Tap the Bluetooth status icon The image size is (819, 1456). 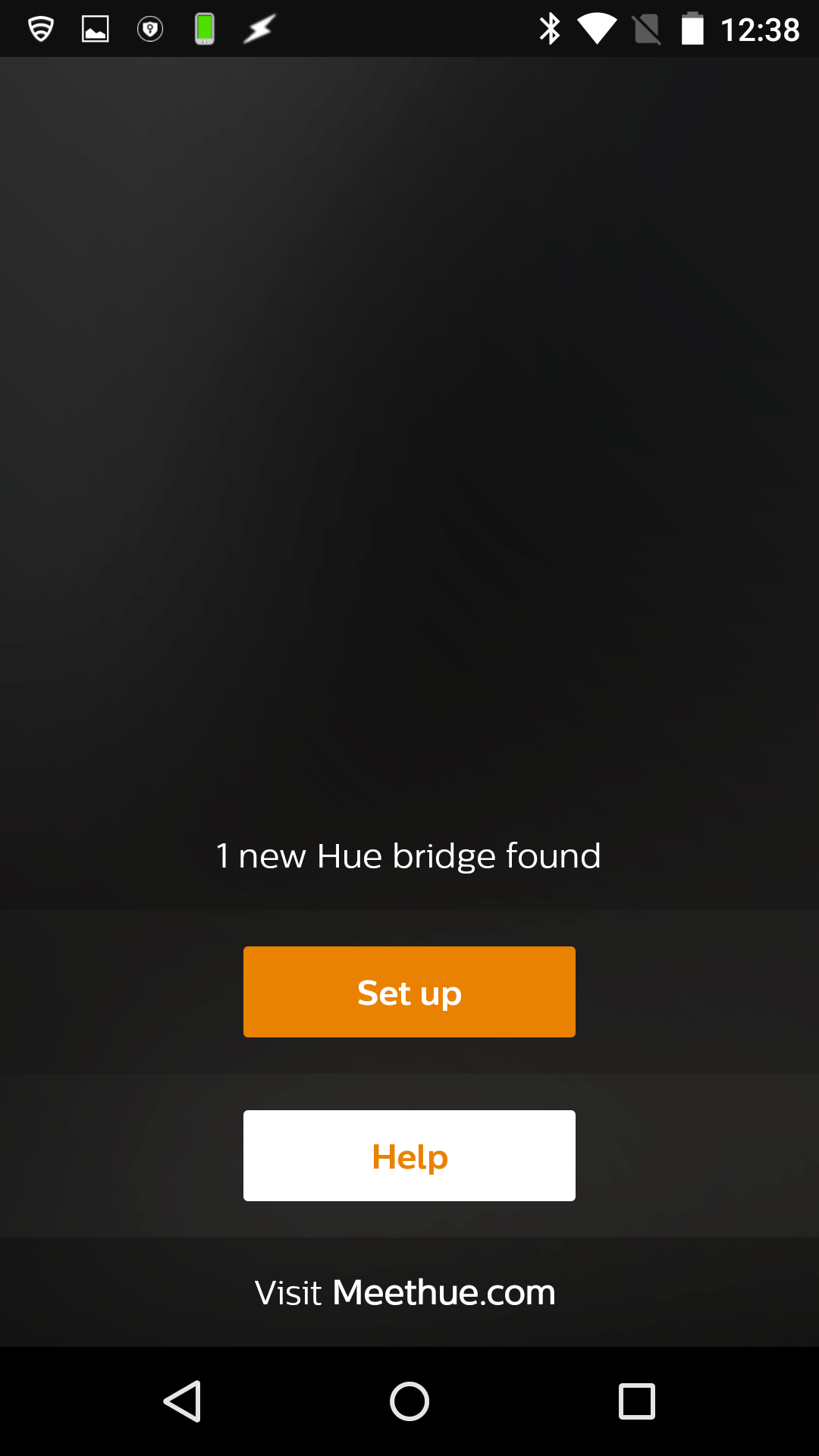coord(550,30)
